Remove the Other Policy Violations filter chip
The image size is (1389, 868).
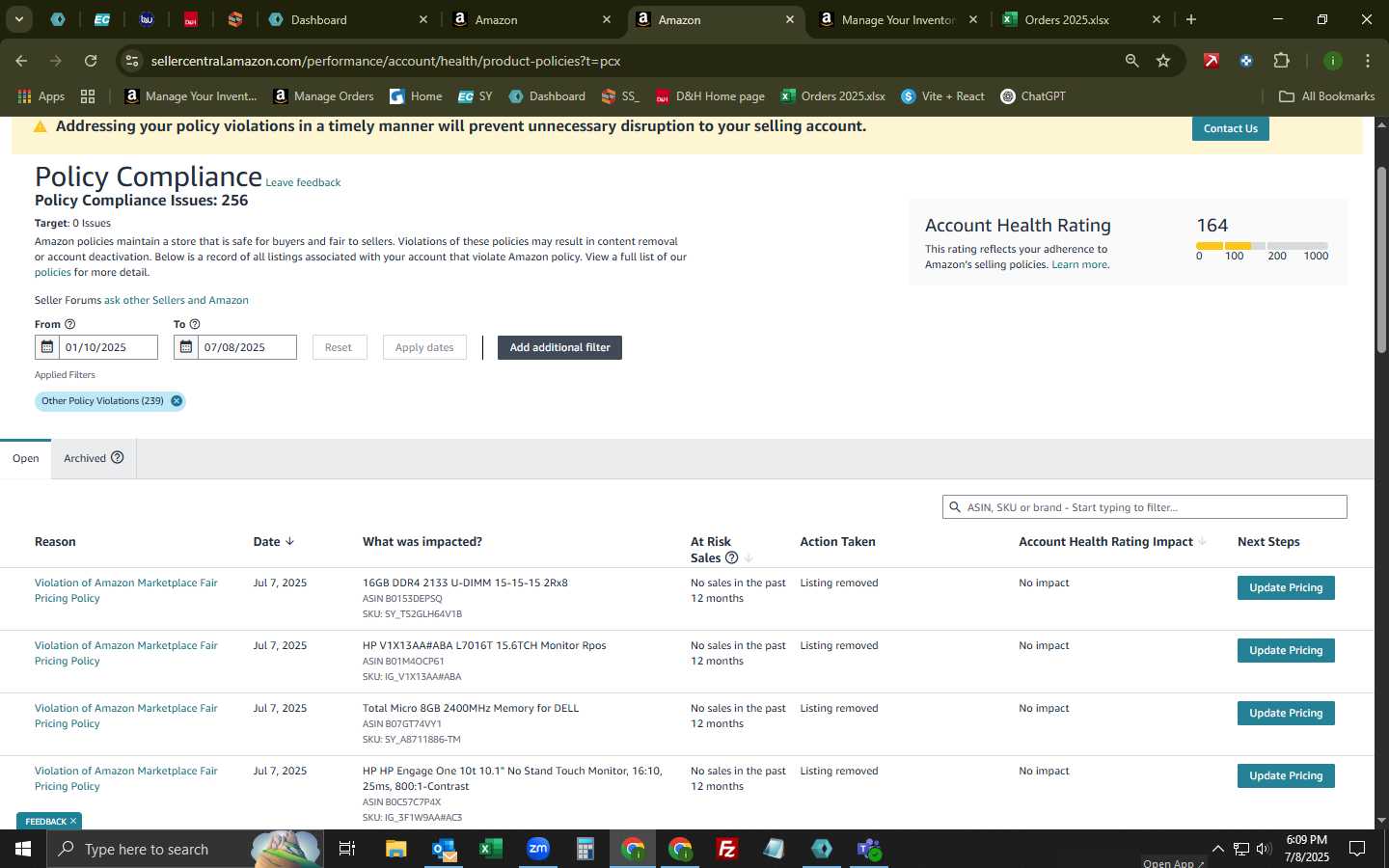177,401
